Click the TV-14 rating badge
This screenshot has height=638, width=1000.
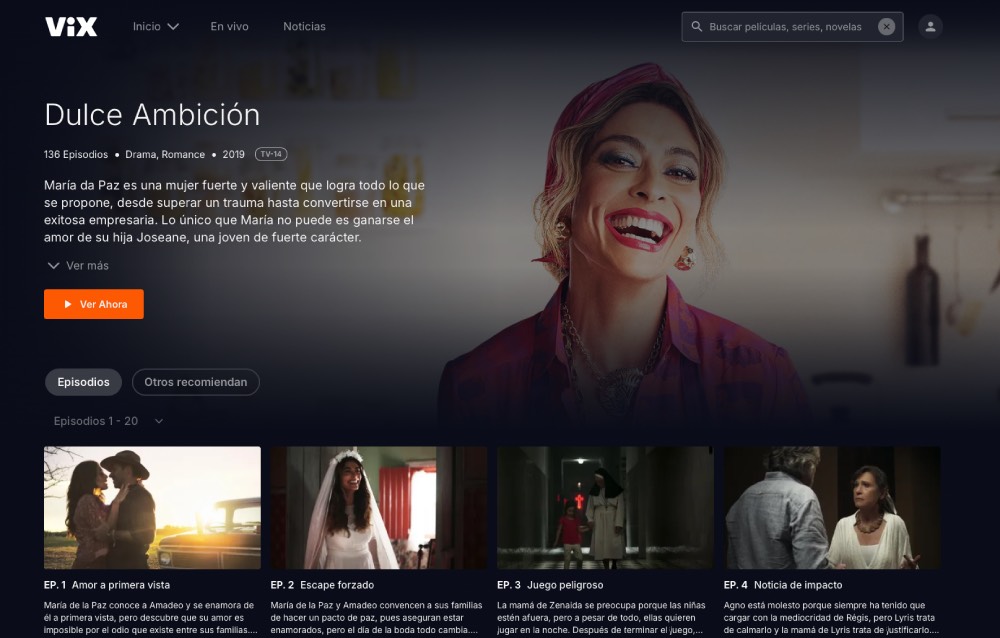coord(270,154)
